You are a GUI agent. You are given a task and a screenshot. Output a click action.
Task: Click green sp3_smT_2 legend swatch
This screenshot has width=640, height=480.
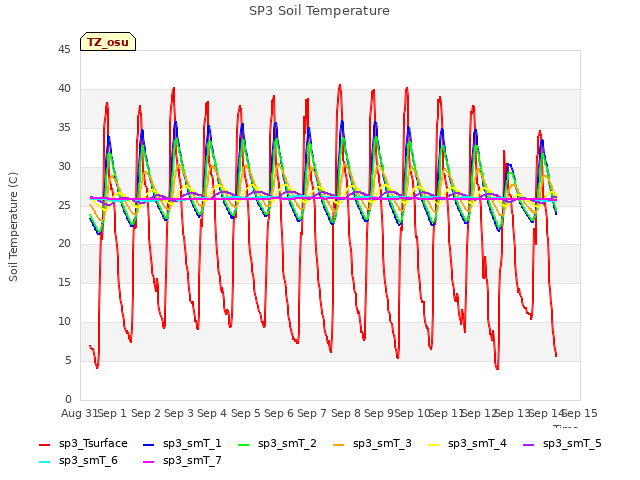click(x=244, y=444)
